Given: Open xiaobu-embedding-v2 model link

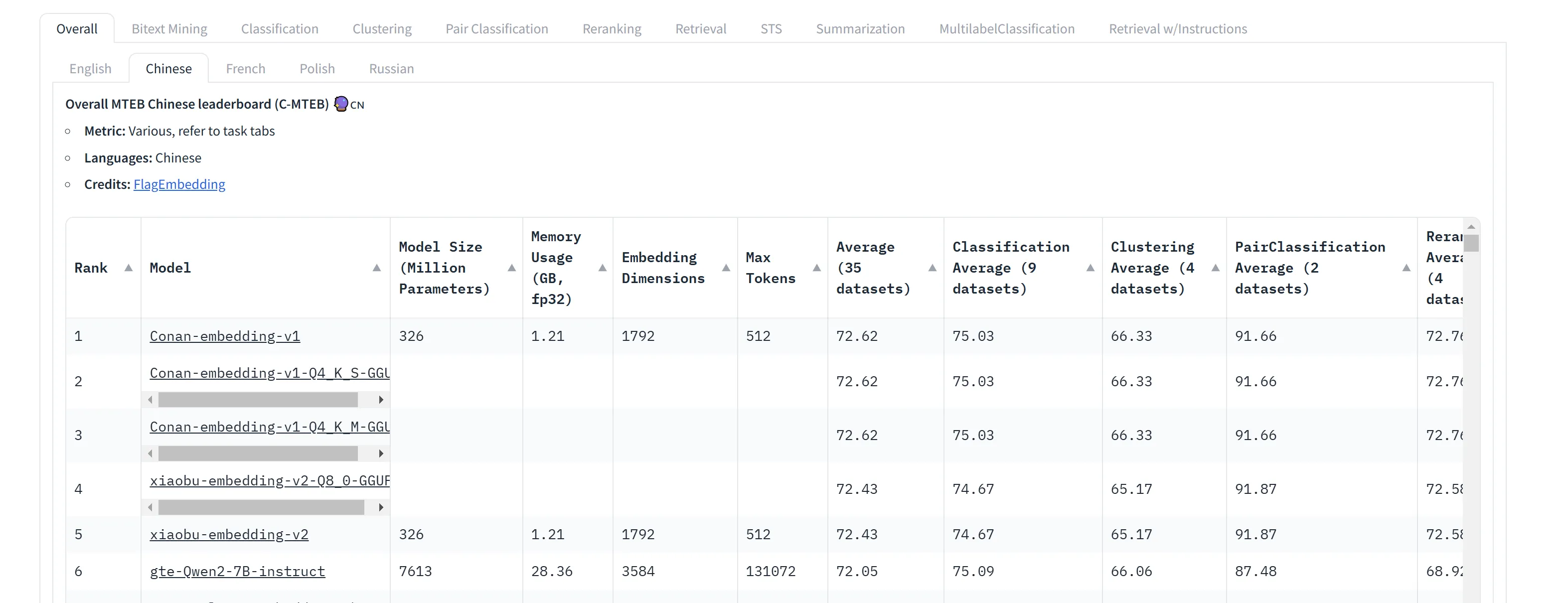Looking at the screenshot, I should tap(229, 534).
